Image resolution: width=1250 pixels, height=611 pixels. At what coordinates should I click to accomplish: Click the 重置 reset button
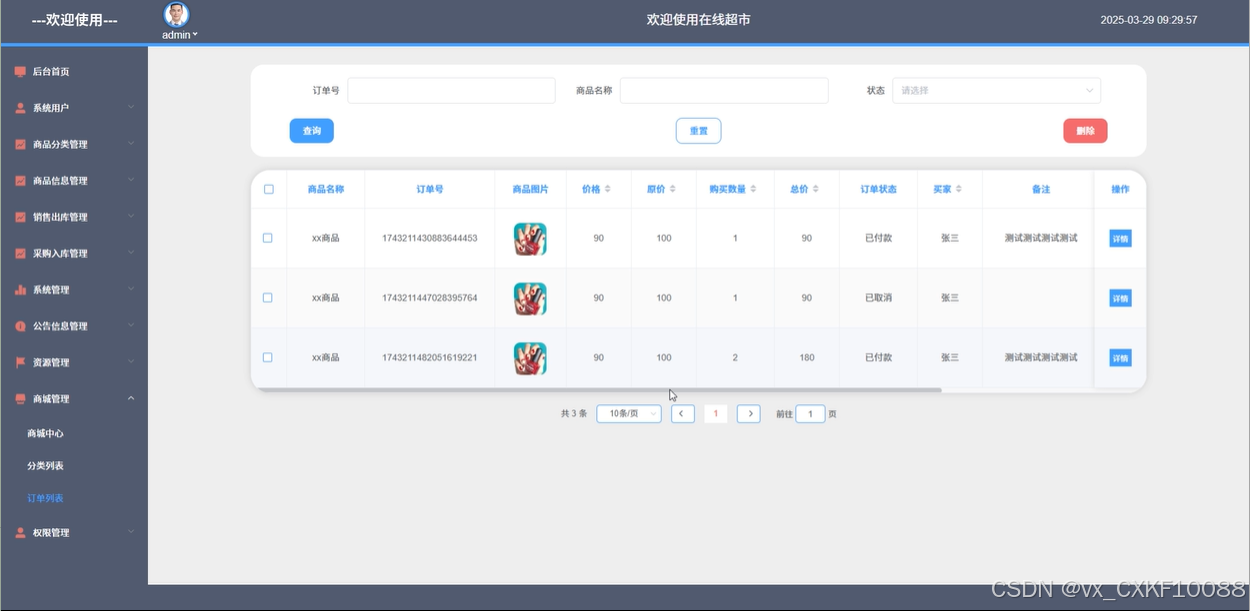(698, 131)
